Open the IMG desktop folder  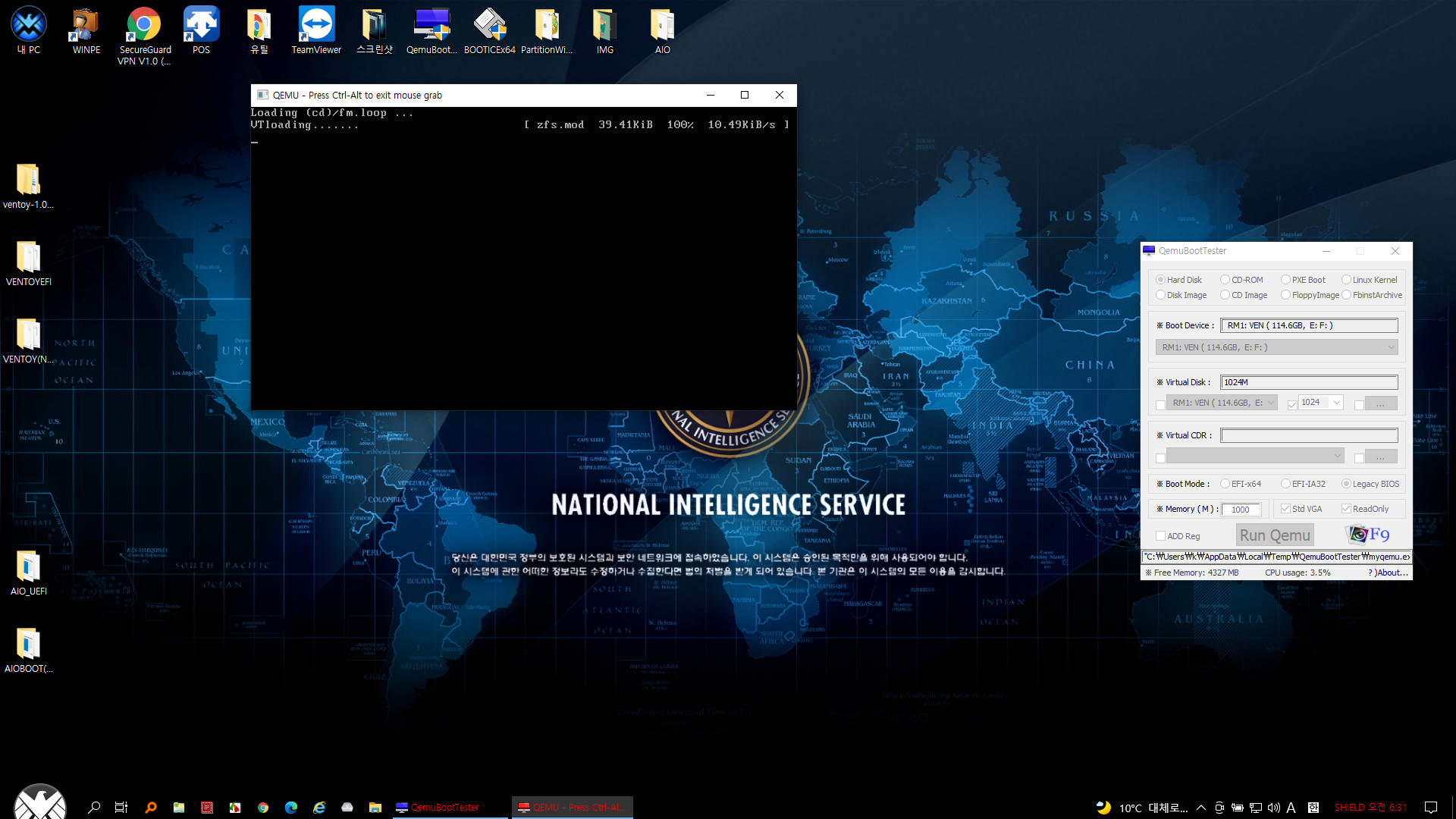(604, 30)
